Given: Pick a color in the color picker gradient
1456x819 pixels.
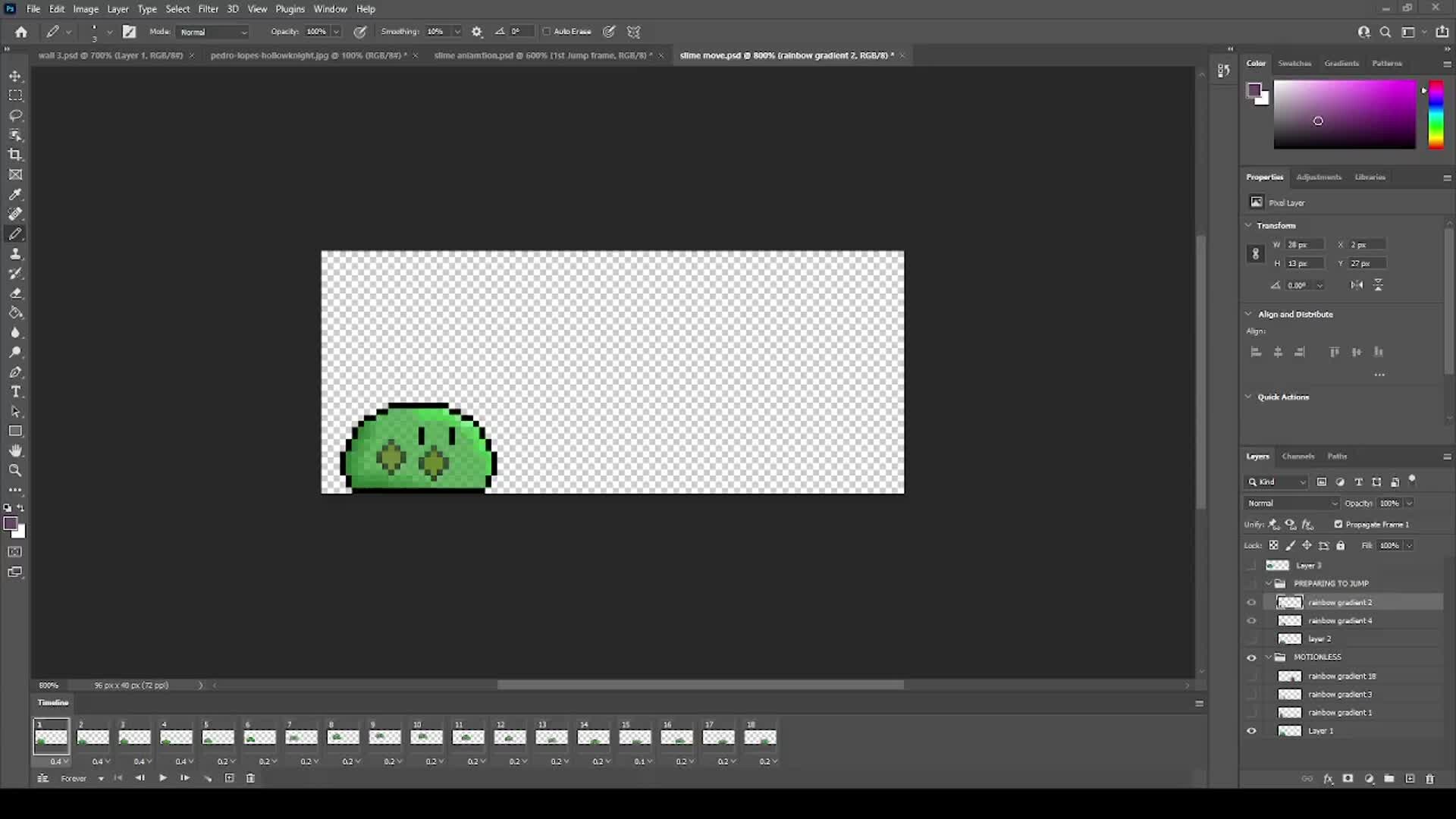Looking at the screenshot, I should [1344, 114].
